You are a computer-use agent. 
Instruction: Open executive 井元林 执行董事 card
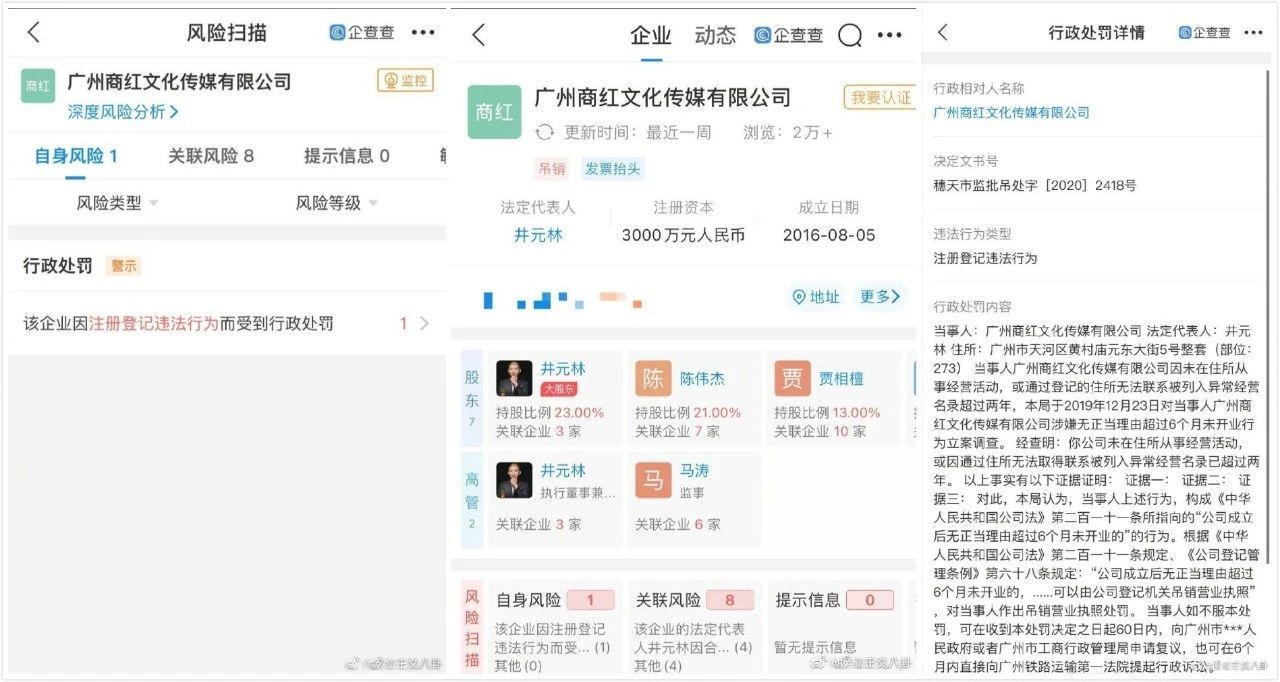point(555,499)
